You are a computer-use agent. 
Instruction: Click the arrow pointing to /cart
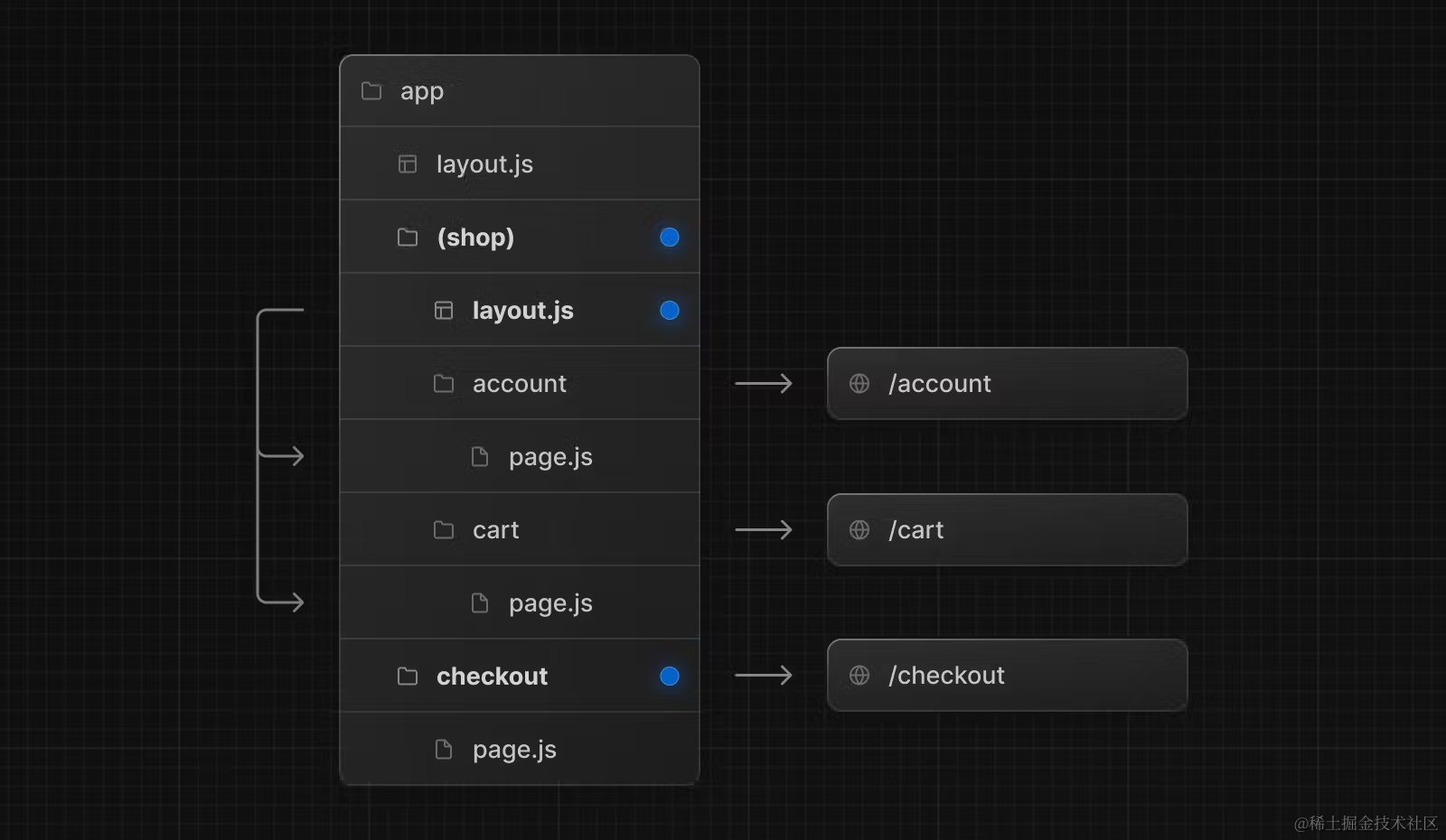pyautogui.click(x=764, y=530)
